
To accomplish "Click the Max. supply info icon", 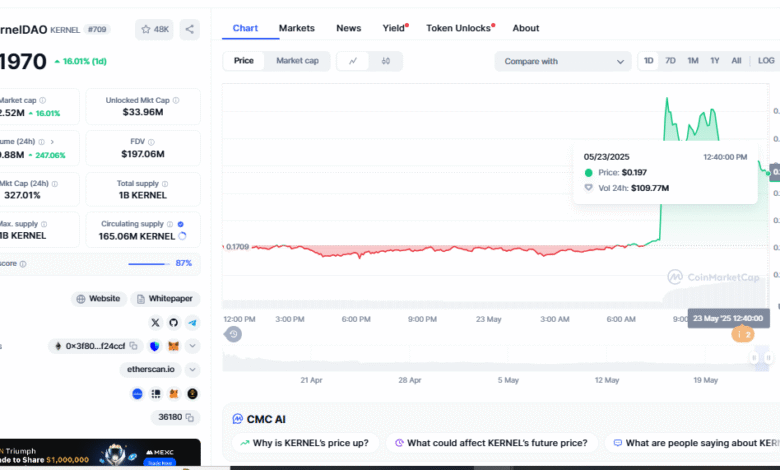I will point(44,224).
